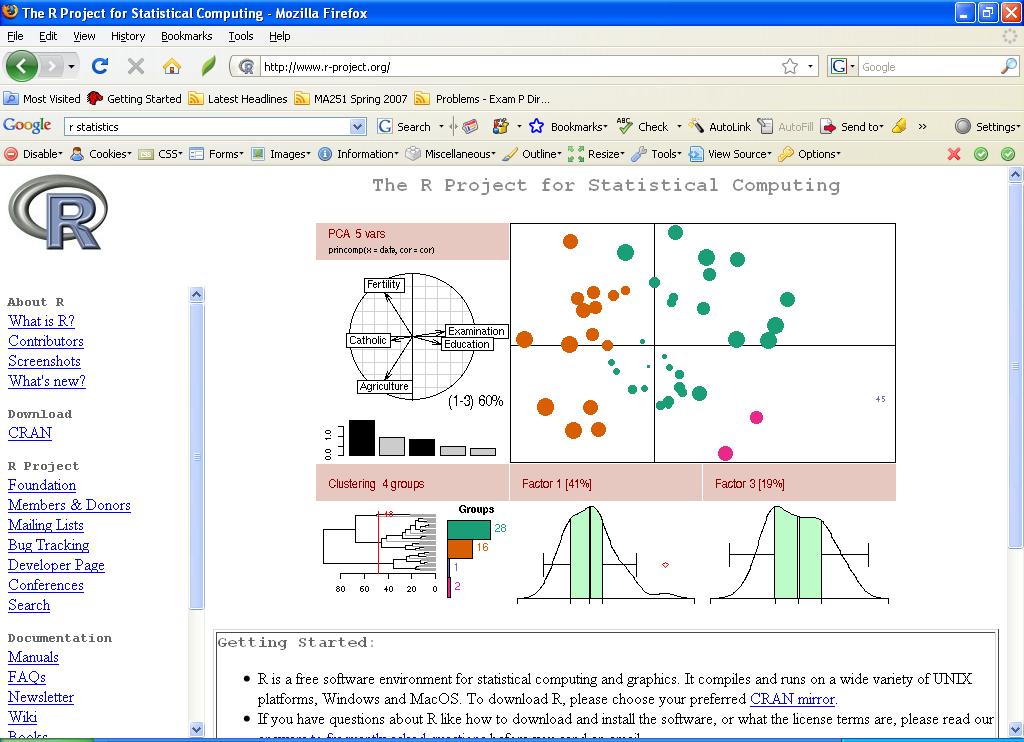Click the R logo image
This screenshot has height=742, width=1024.
(x=57, y=213)
